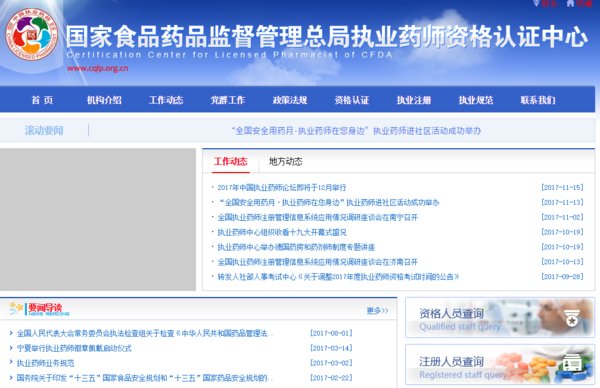Open the 首页 menu item
Screen dimensions: 600x388
[x=42, y=100]
